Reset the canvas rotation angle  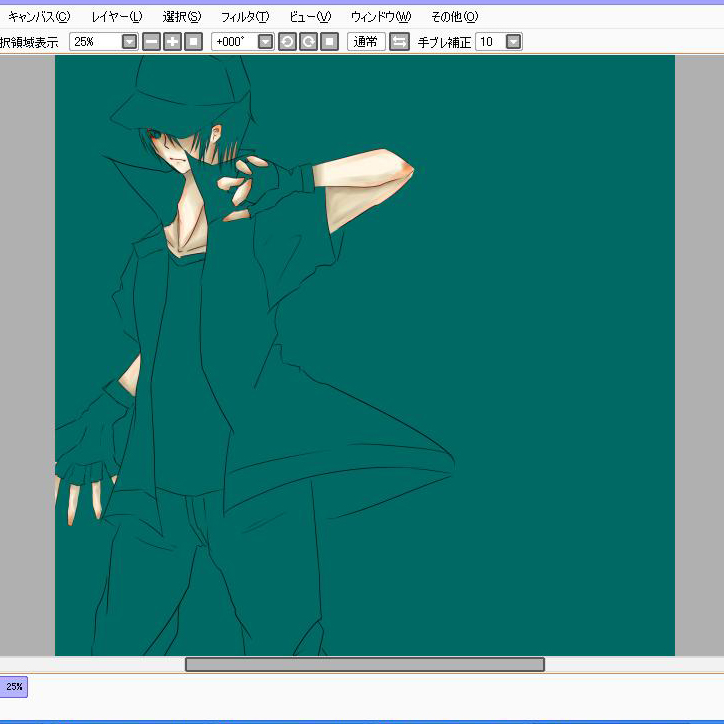(329, 42)
